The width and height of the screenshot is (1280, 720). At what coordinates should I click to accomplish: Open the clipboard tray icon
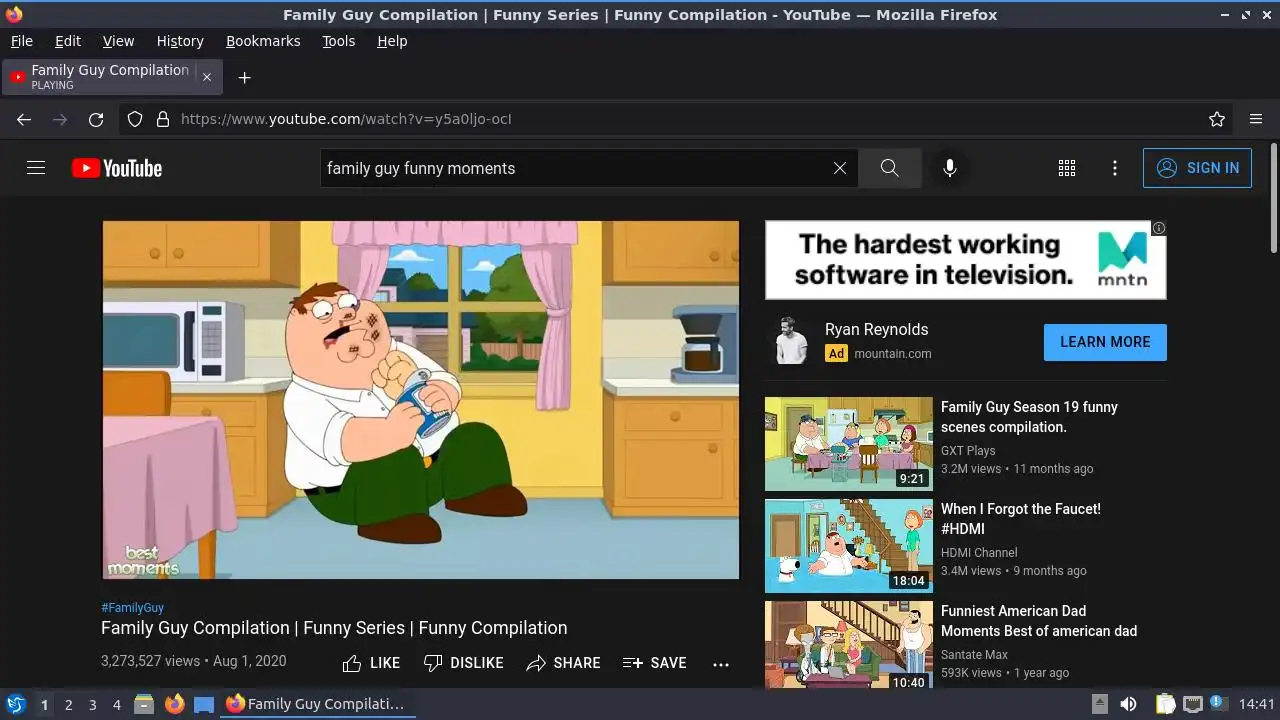click(x=1165, y=704)
